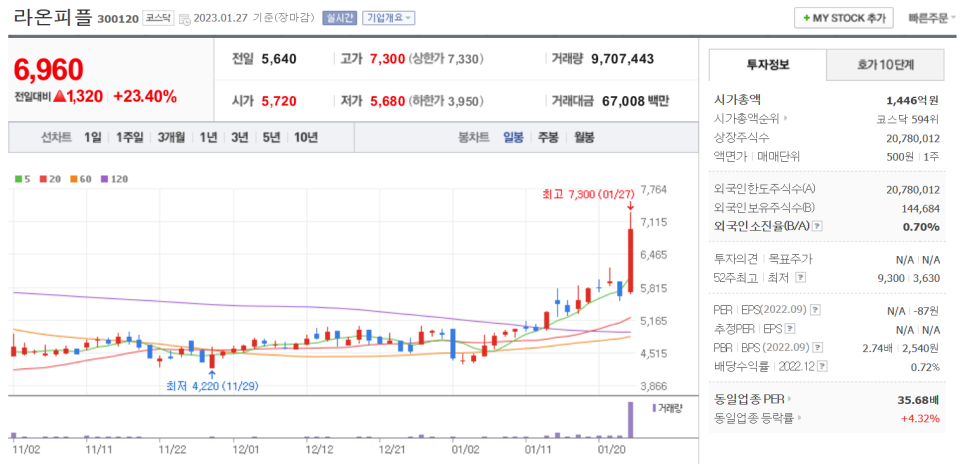This screenshot has height=464, width=966.
Task: Click the current price 6,960
Action: click(49, 70)
